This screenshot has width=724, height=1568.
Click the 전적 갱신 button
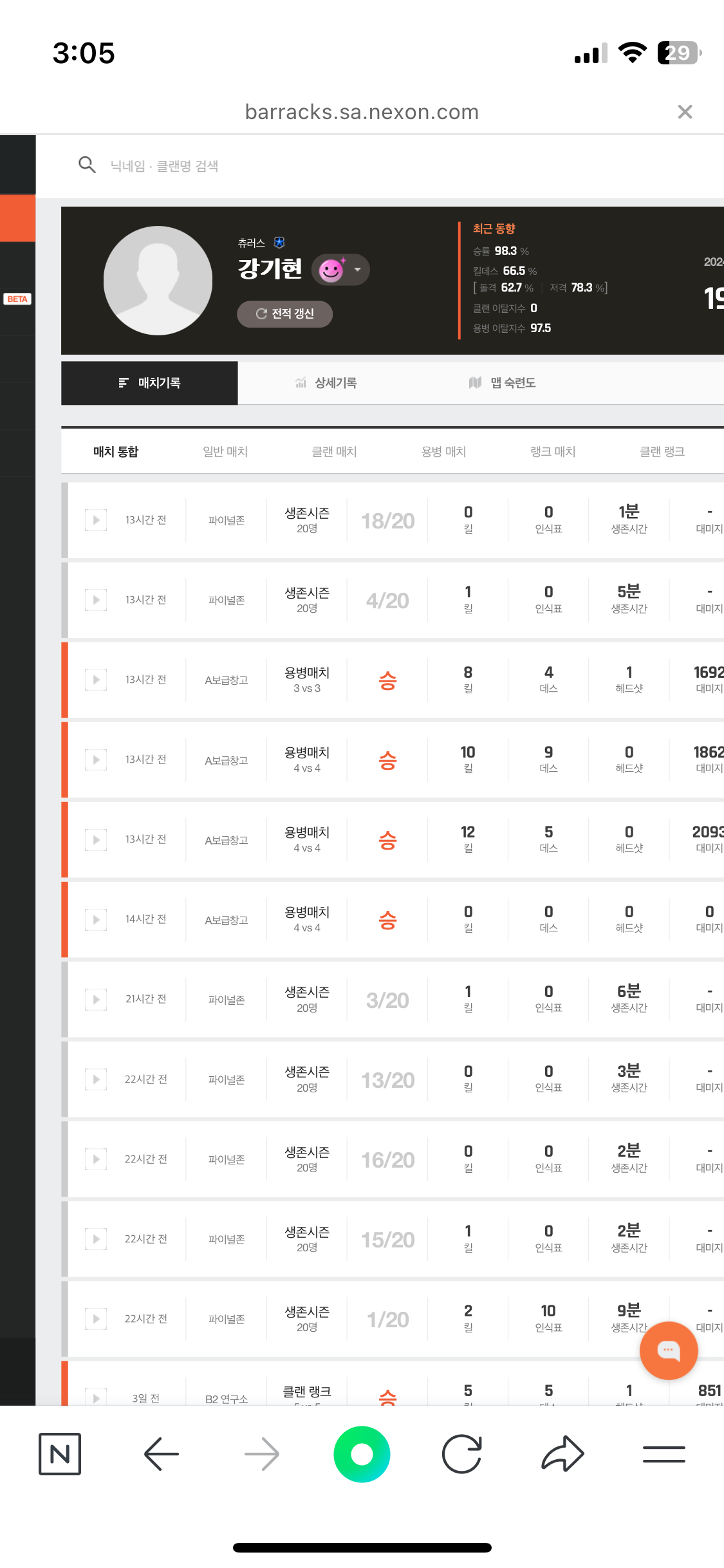pyautogui.click(x=284, y=314)
